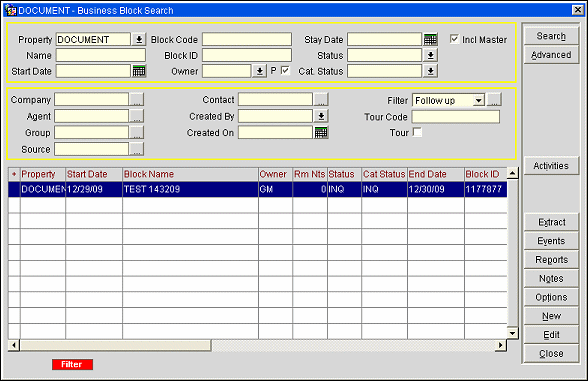Screen dimensions: 588x381
Task: Open the Created On calendar icon
Action: 321,132
